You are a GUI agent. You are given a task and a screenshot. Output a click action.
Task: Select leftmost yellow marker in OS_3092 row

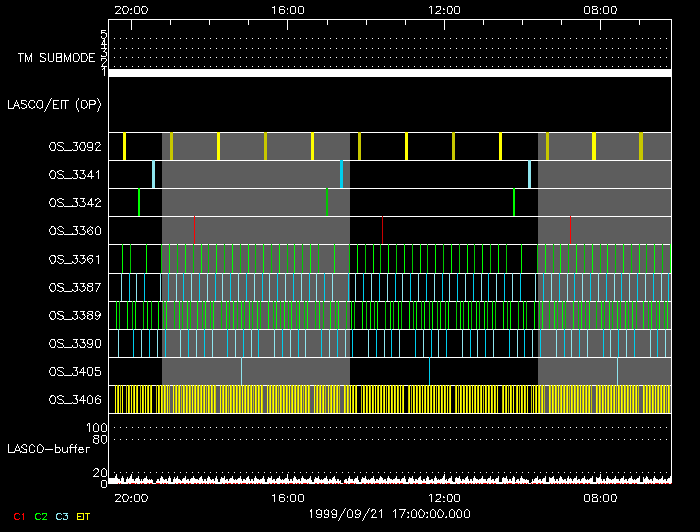(x=124, y=146)
